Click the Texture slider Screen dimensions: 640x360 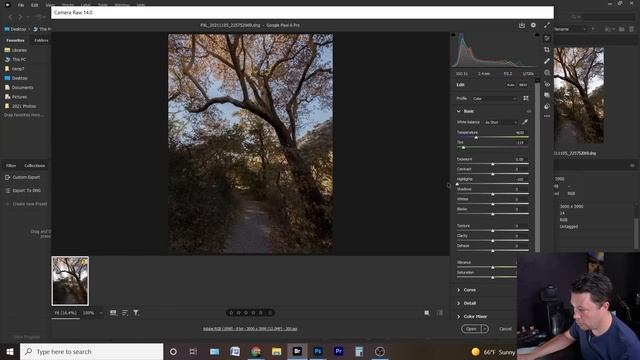point(493,231)
